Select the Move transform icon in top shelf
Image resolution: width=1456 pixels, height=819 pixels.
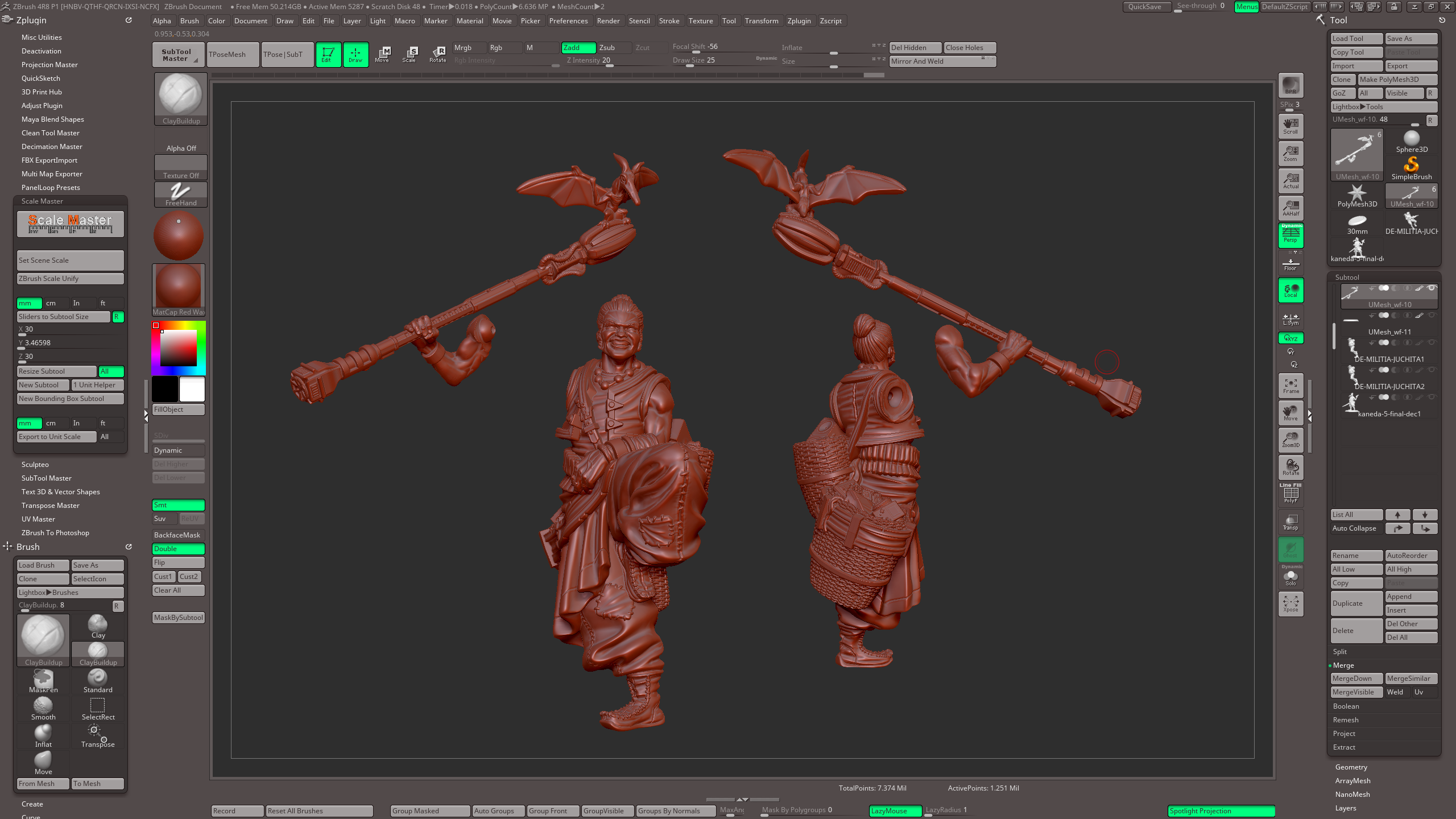(382, 55)
